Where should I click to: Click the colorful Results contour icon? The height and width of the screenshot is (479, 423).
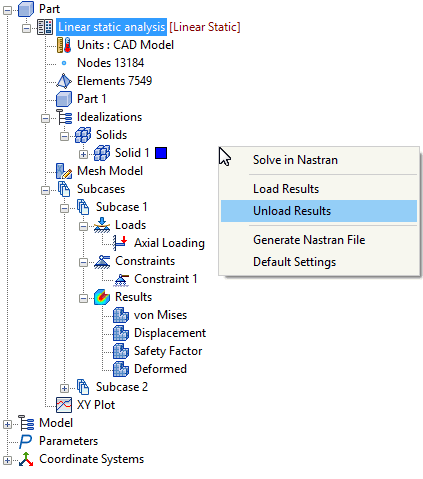102,297
